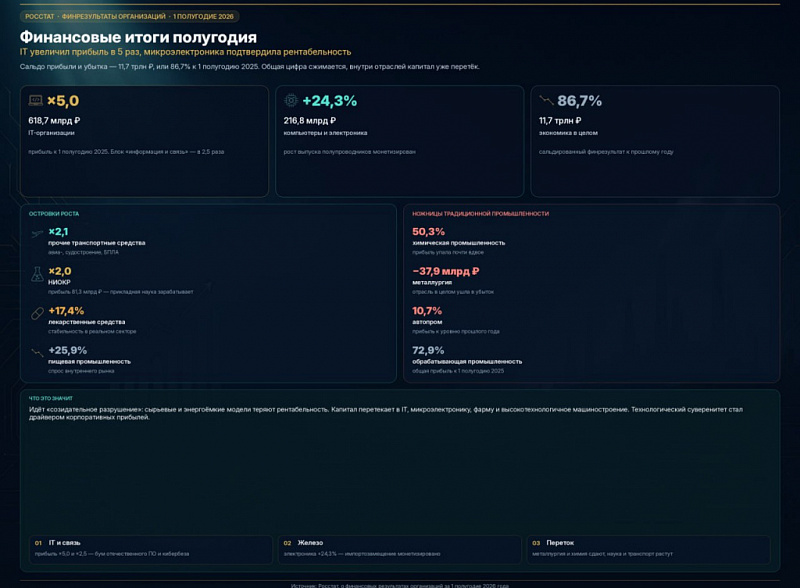Click the yellow subtitle about IT увеличил прибыль

tap(185, 52)
